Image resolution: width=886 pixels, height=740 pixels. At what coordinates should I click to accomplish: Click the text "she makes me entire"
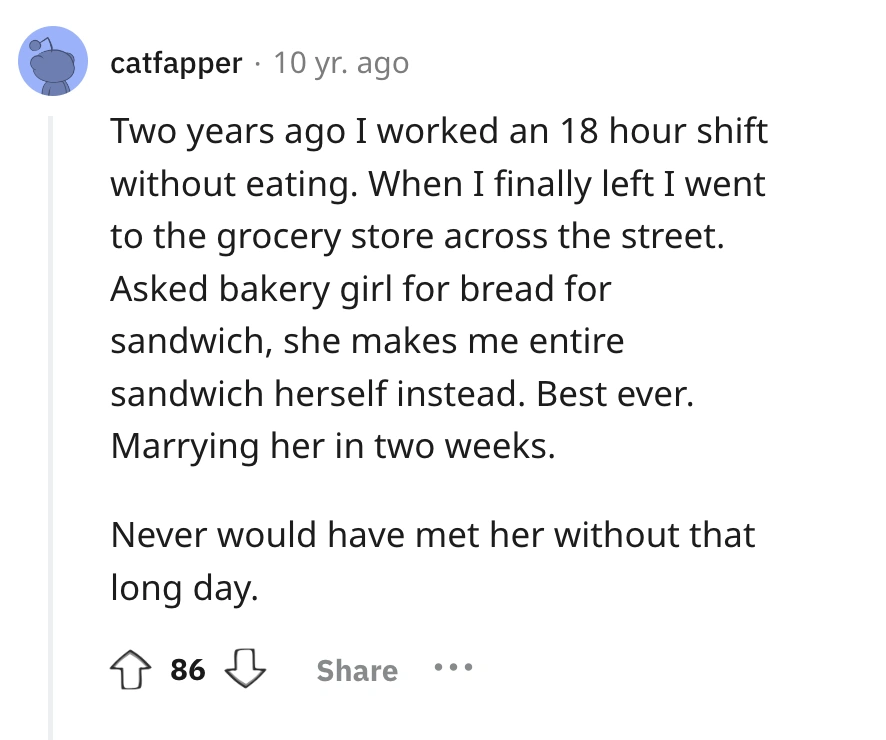click(454, 340)
